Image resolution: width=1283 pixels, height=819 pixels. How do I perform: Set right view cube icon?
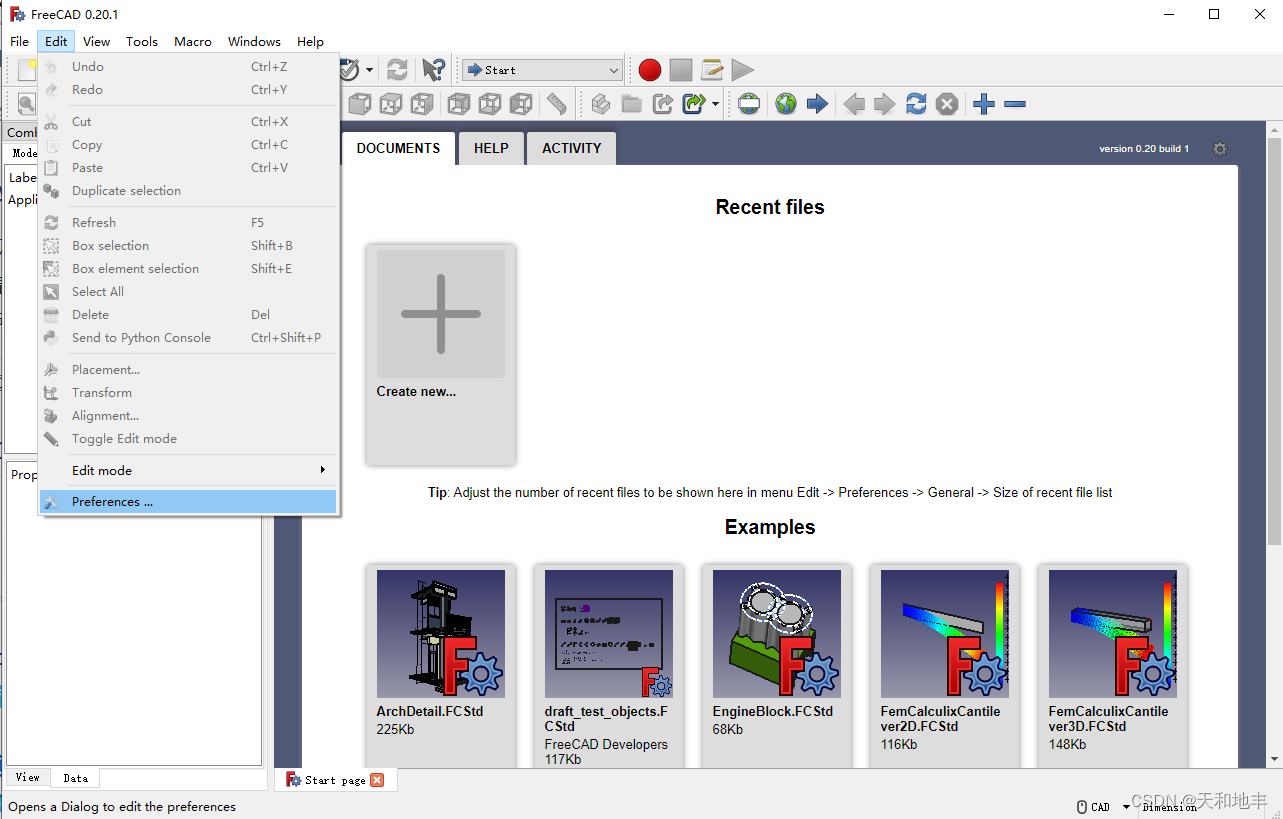point(422,104)
